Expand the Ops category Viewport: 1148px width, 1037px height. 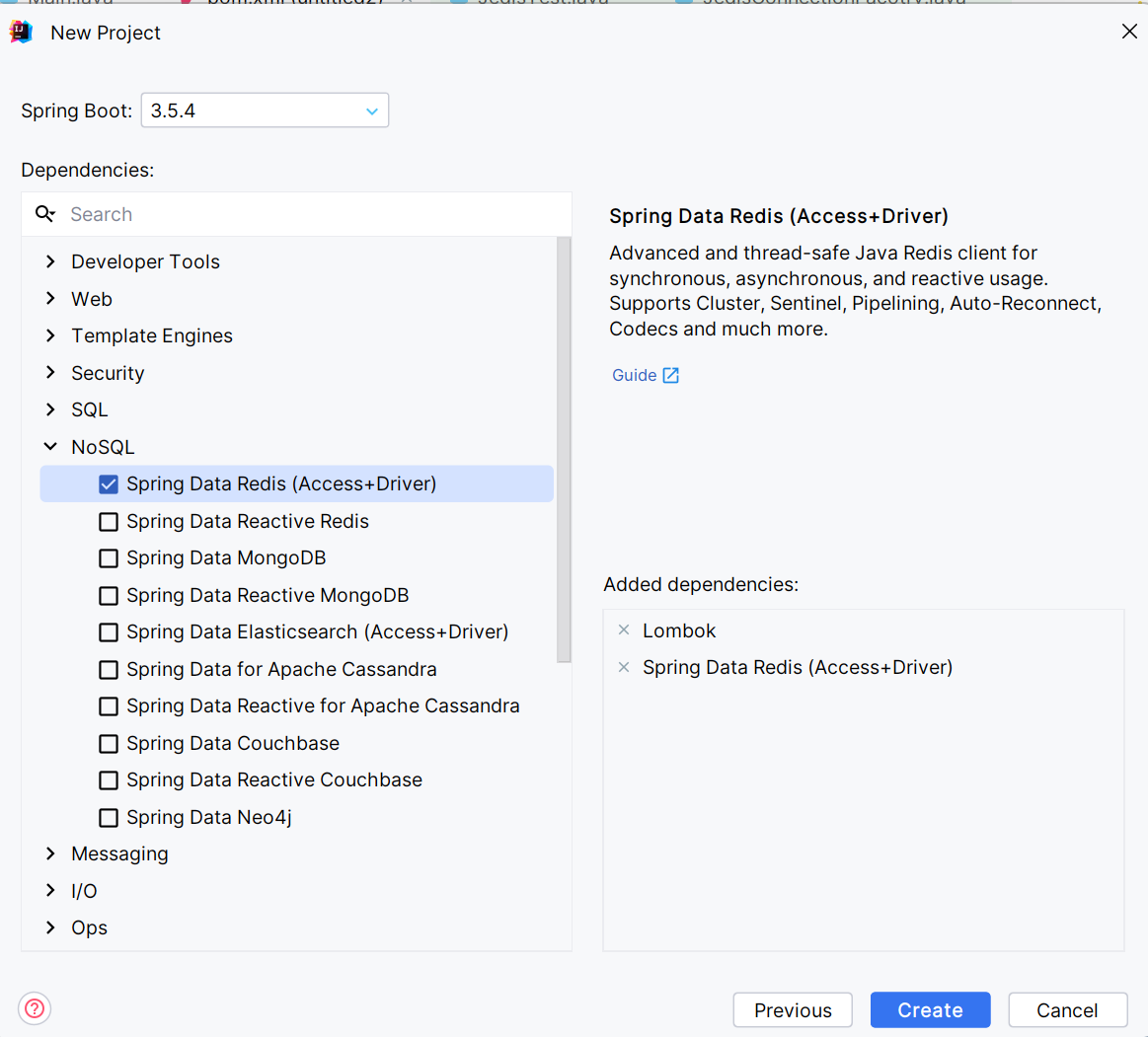pyautogui.click(x=50, y=927)
